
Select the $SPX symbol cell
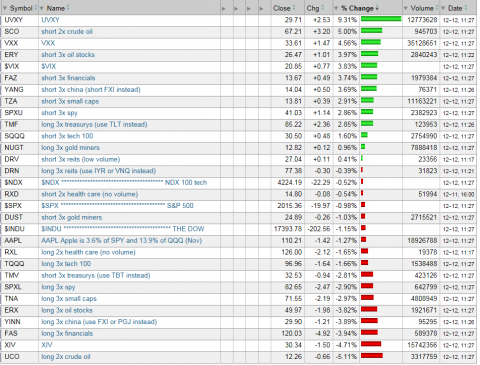[20, 206]
